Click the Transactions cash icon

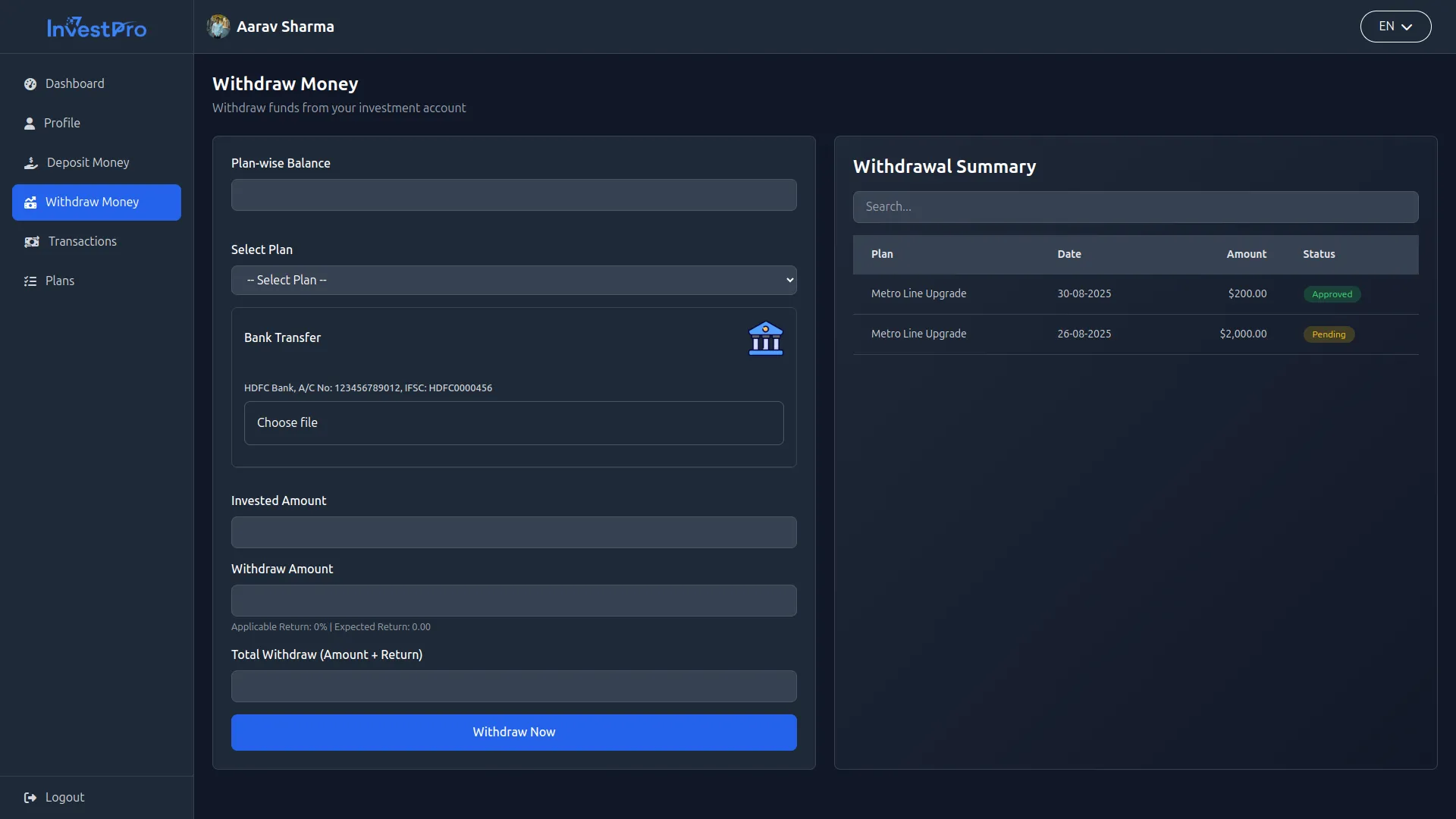tap(32, 242)
